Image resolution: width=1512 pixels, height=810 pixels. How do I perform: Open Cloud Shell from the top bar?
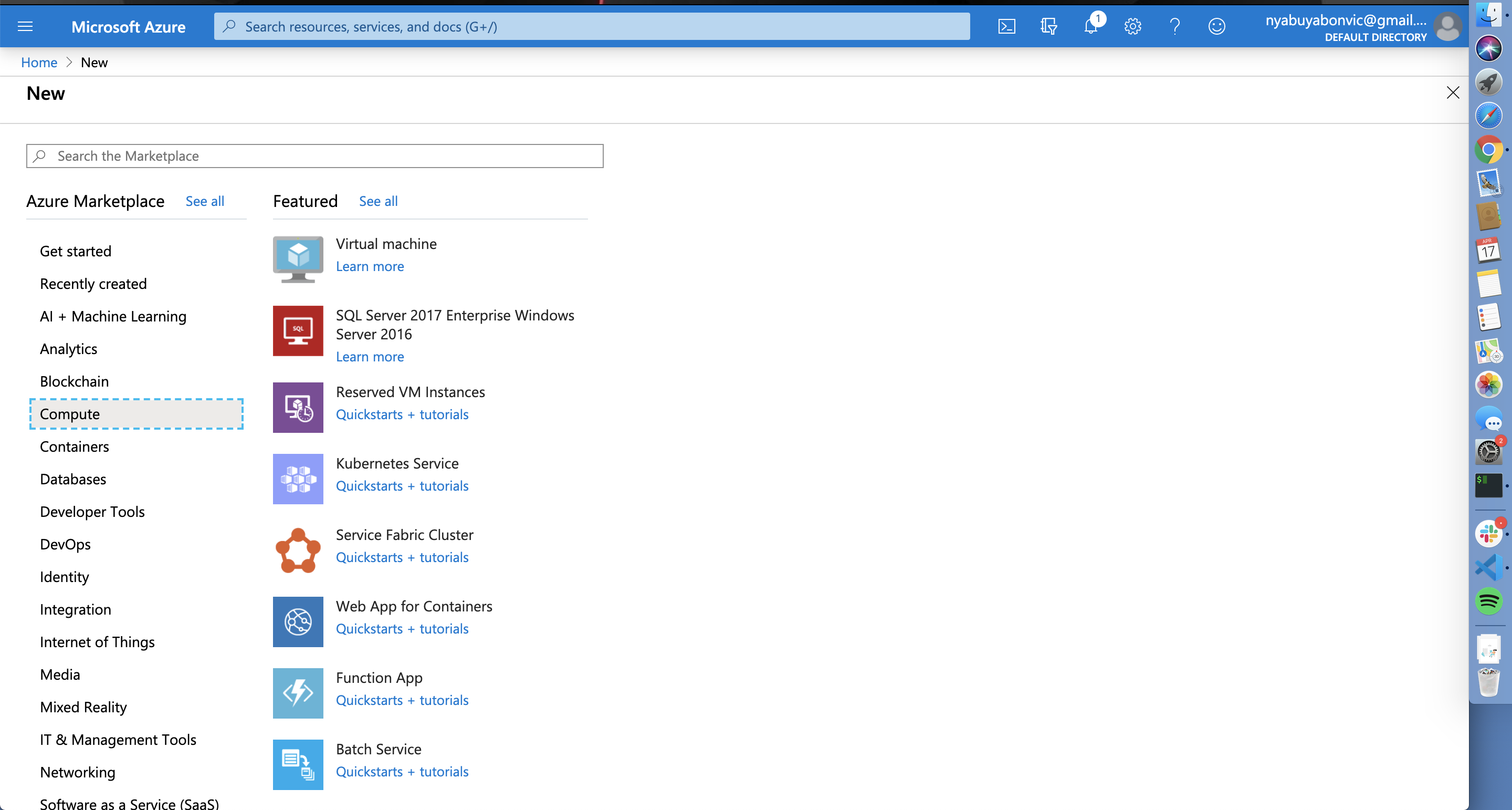[x=1006, y=26]
